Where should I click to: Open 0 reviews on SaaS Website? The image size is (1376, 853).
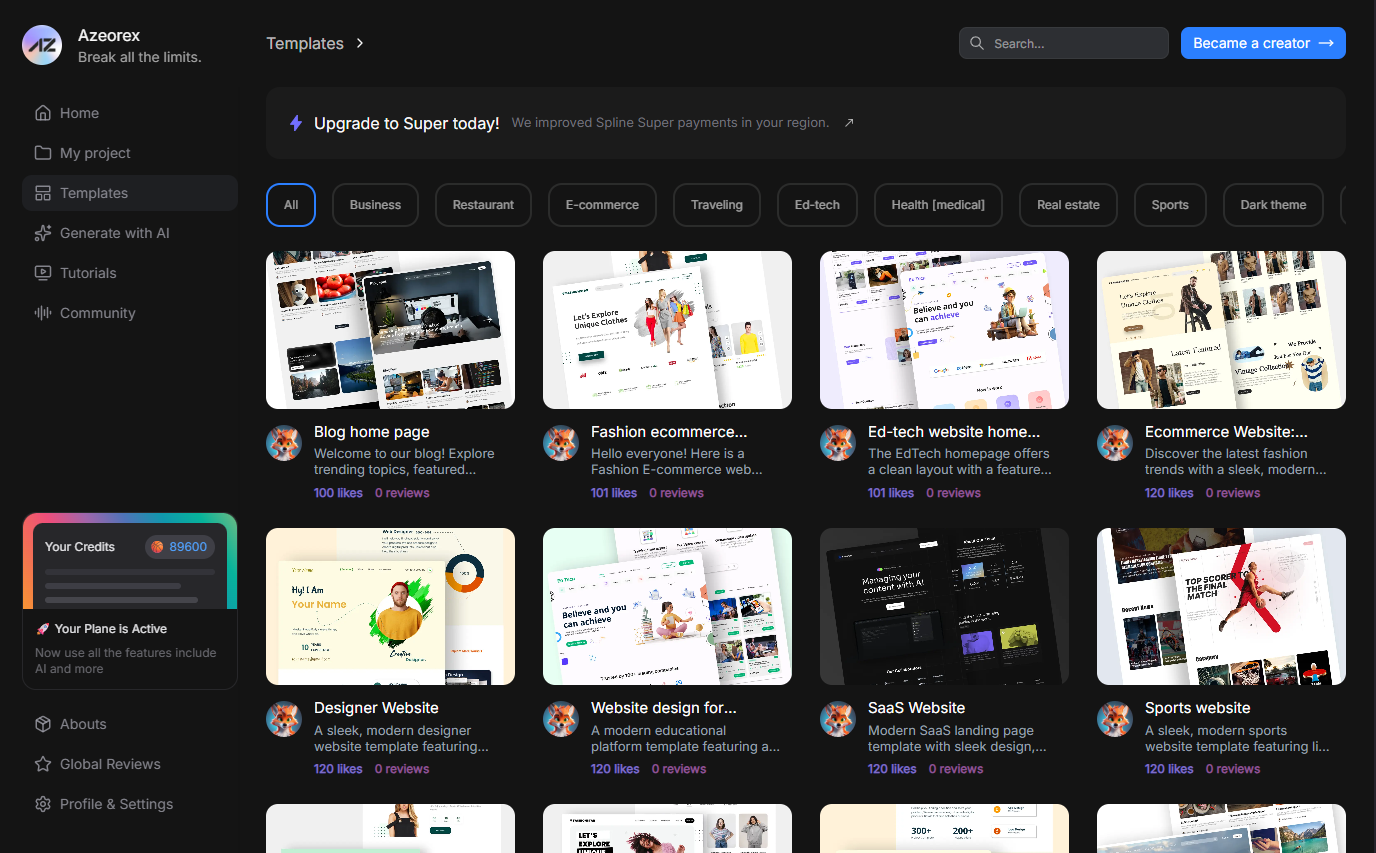tap(956, 769)
